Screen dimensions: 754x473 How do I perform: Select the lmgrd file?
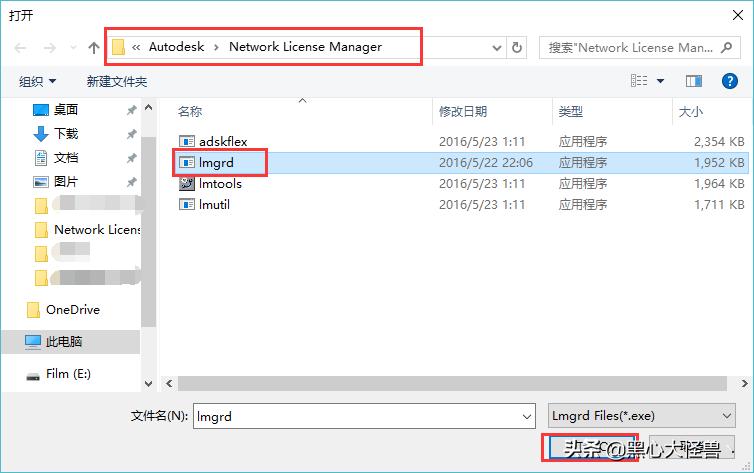(x=216, y=162)
